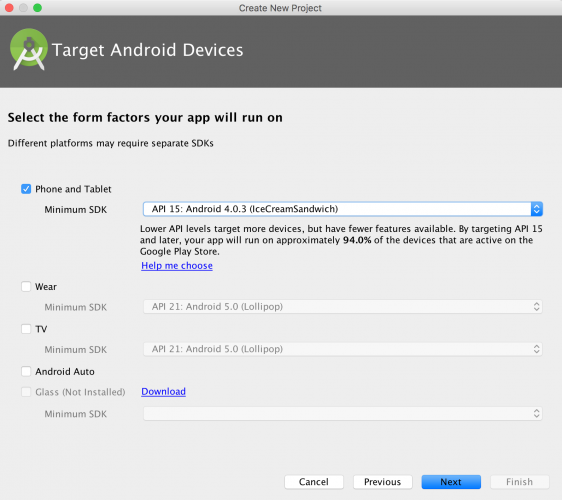
Task: Proceed with the Next button
Action: coord(451,482)
